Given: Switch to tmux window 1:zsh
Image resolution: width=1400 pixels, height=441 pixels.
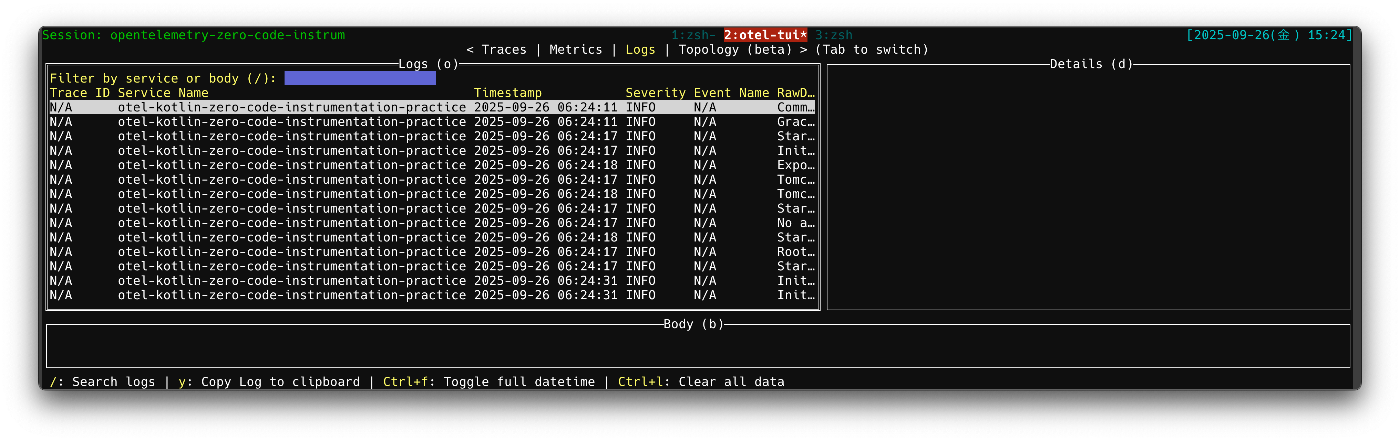Looking at the screenshot, I should click(x=693, y=35).
